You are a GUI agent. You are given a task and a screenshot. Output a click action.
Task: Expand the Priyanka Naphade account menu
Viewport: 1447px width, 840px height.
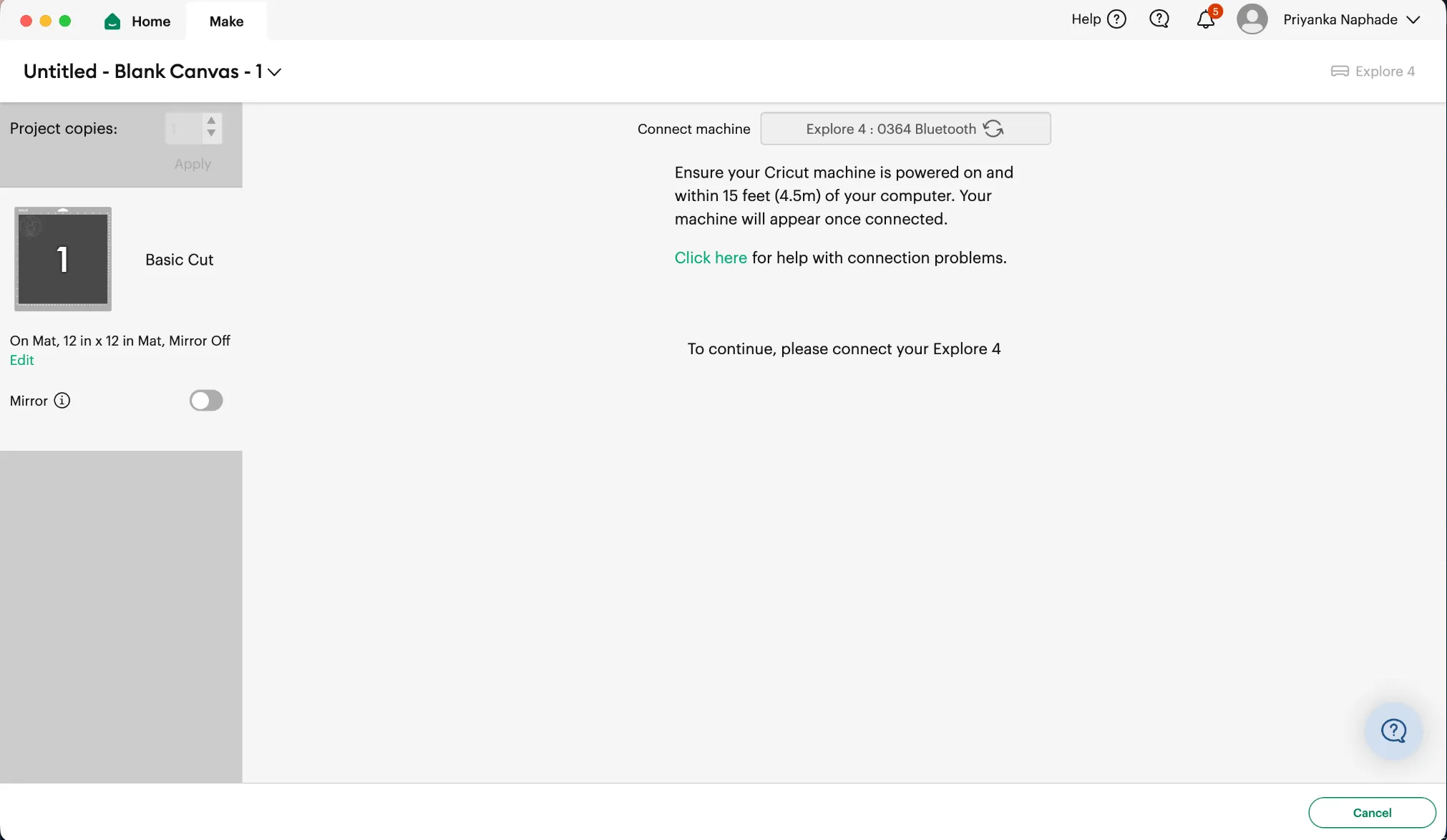point(1351,19)
